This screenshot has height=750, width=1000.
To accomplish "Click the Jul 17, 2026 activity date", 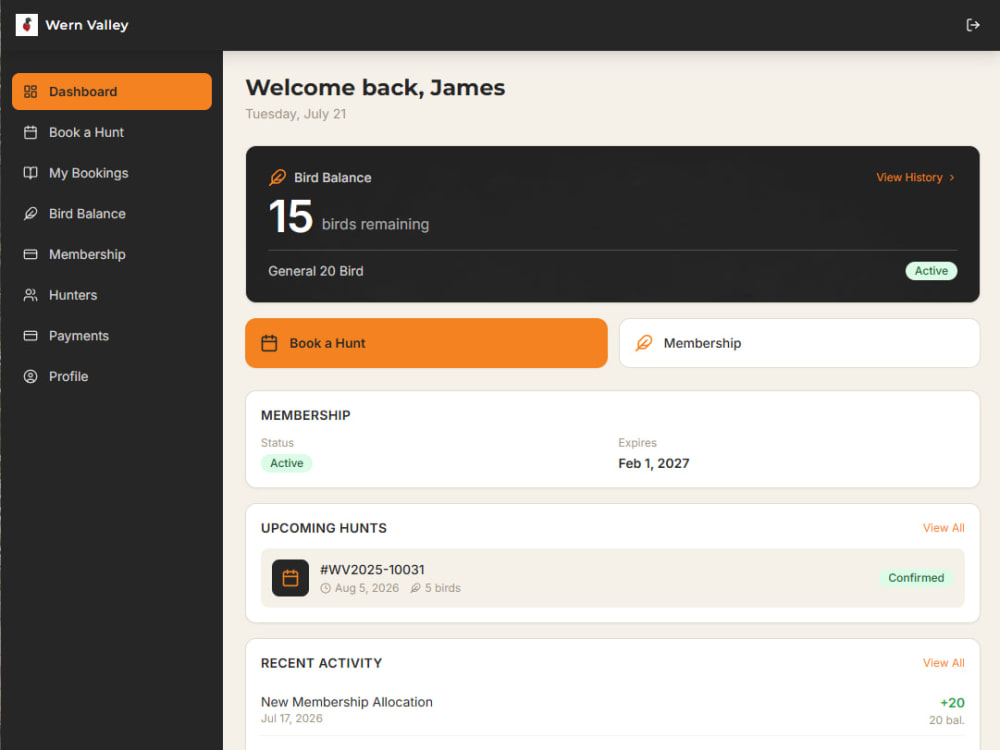I will [x=291, y=719].
